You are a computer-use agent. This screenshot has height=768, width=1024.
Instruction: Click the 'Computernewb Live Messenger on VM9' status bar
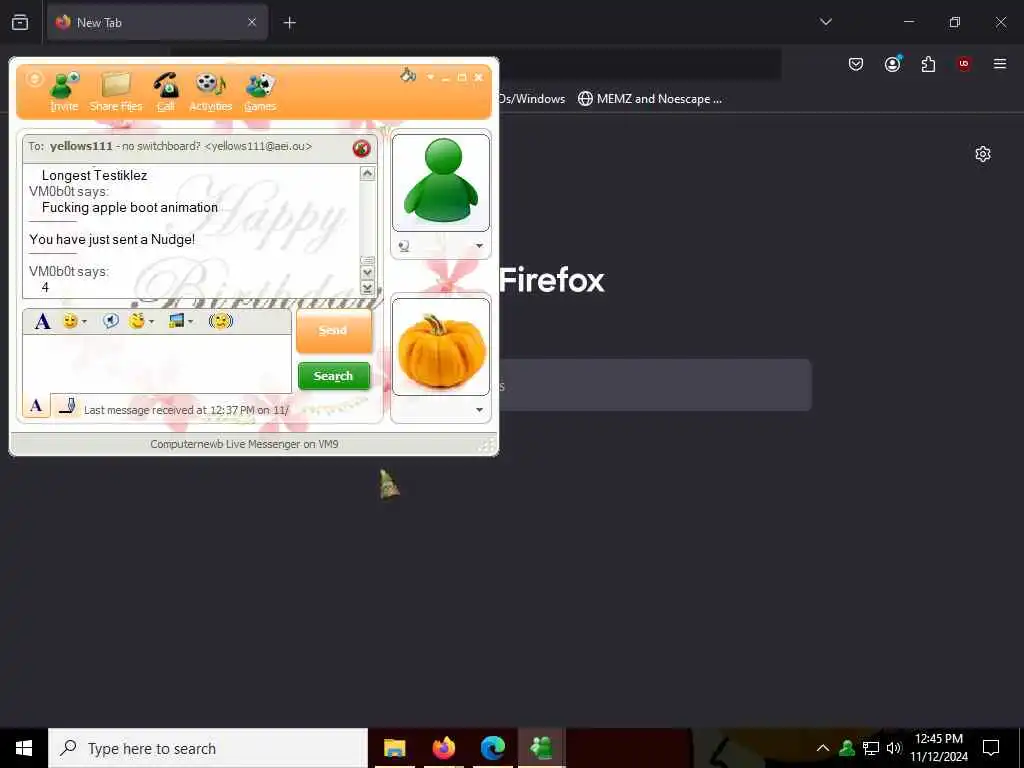tap(244, 444)
